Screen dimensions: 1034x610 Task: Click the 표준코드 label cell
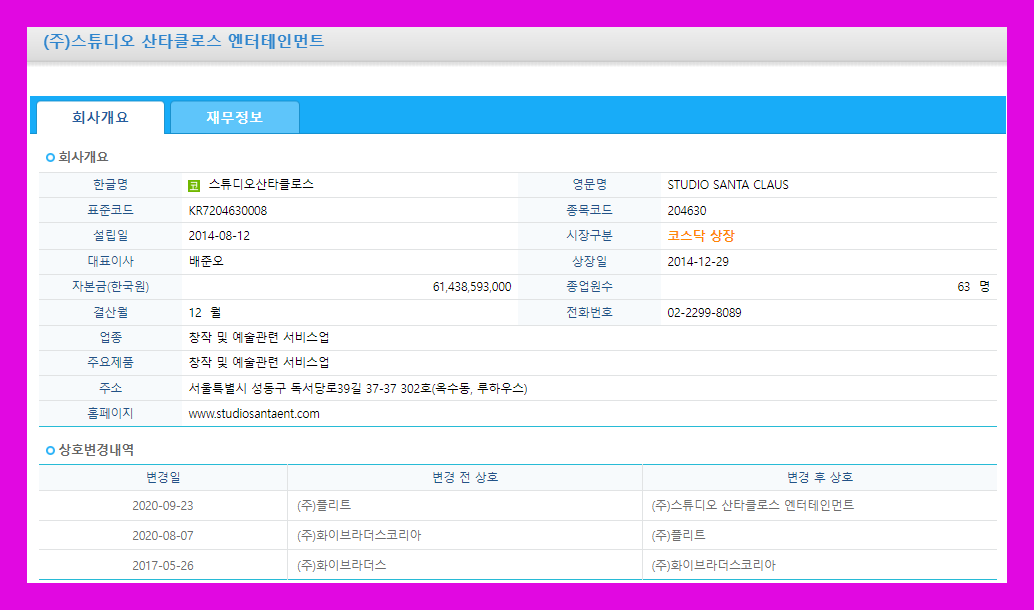pos(110,210)
